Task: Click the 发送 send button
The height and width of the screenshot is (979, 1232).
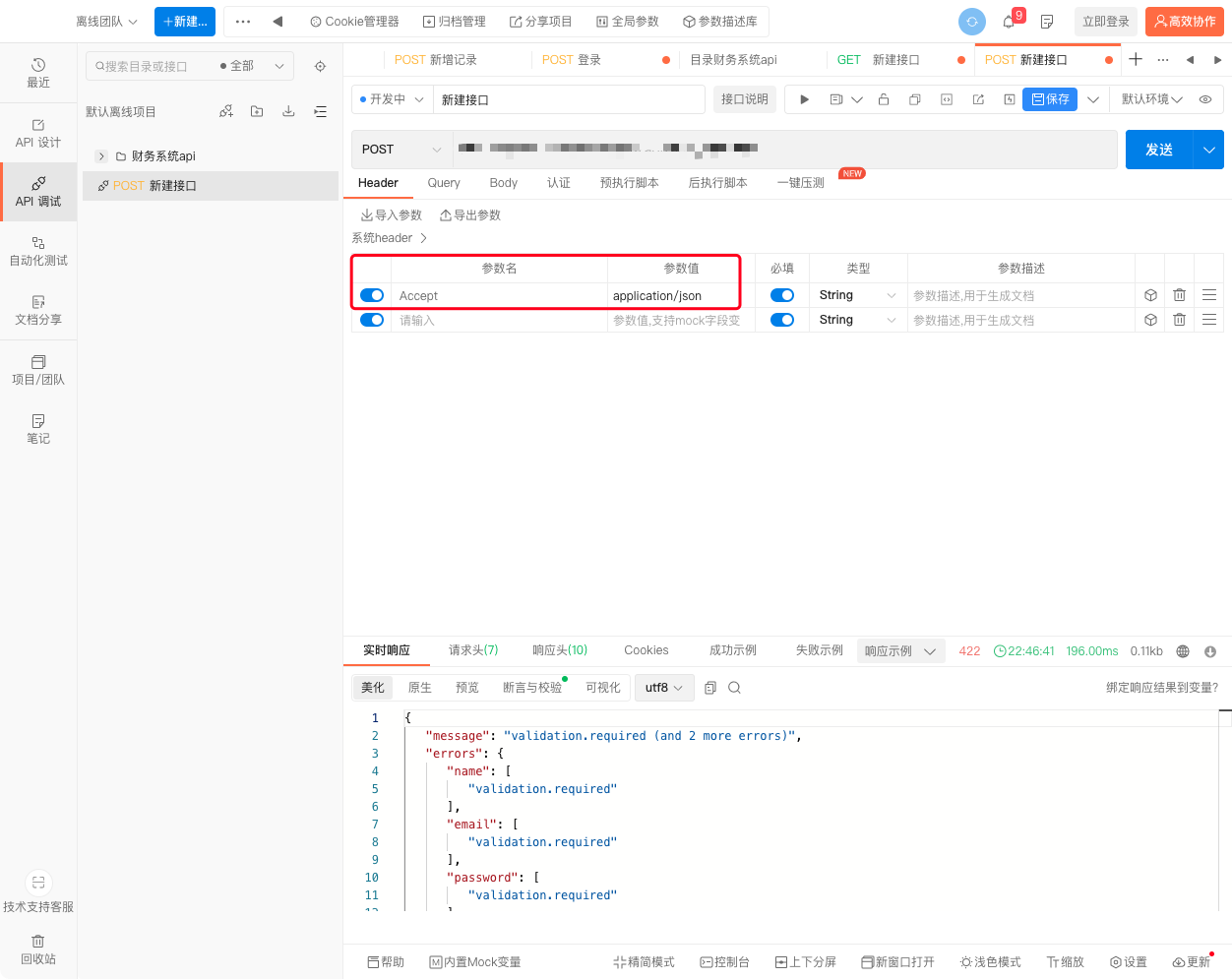Action: pos(1159,150)
